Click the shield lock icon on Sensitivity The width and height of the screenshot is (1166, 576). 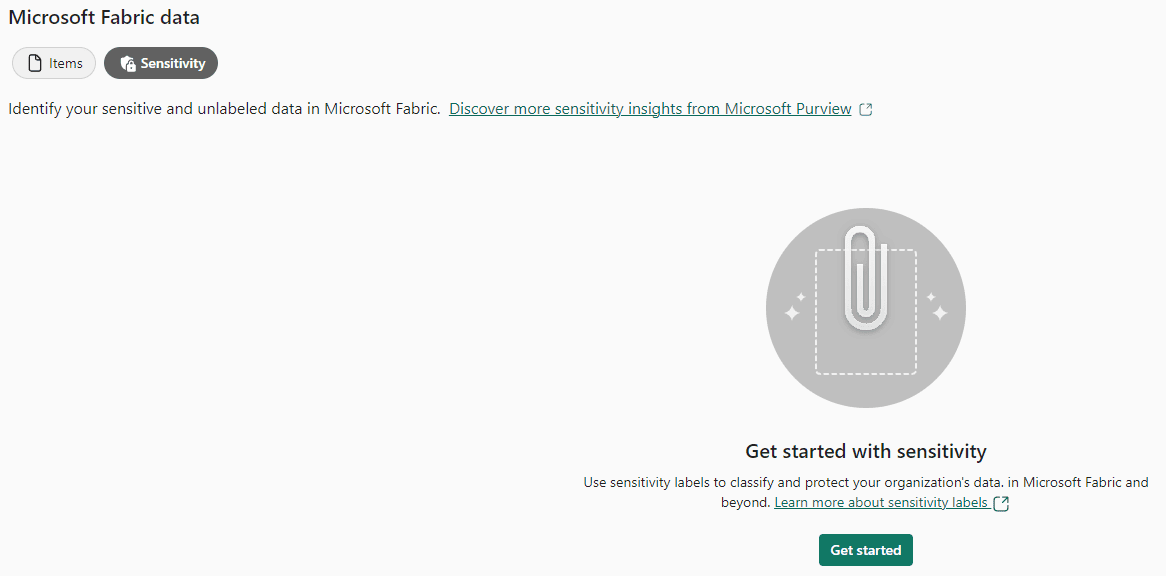[128, 63]
